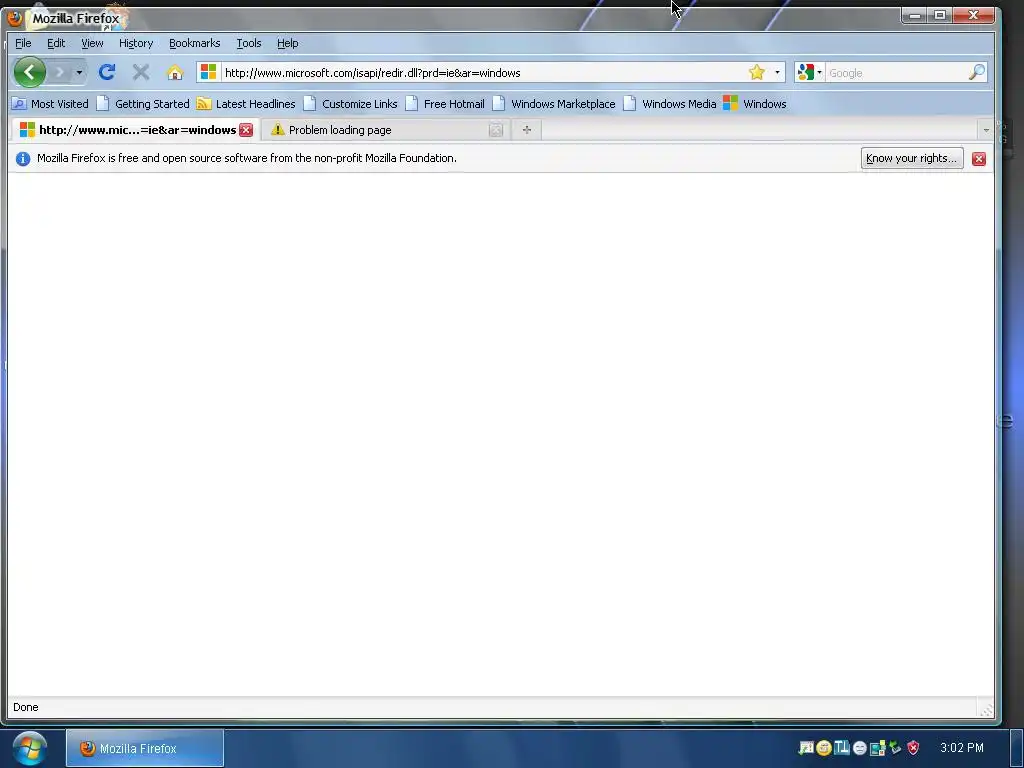Viewport: 1024px width, 768px height.
Task: Reload the current page
Action: coord(107,72)
